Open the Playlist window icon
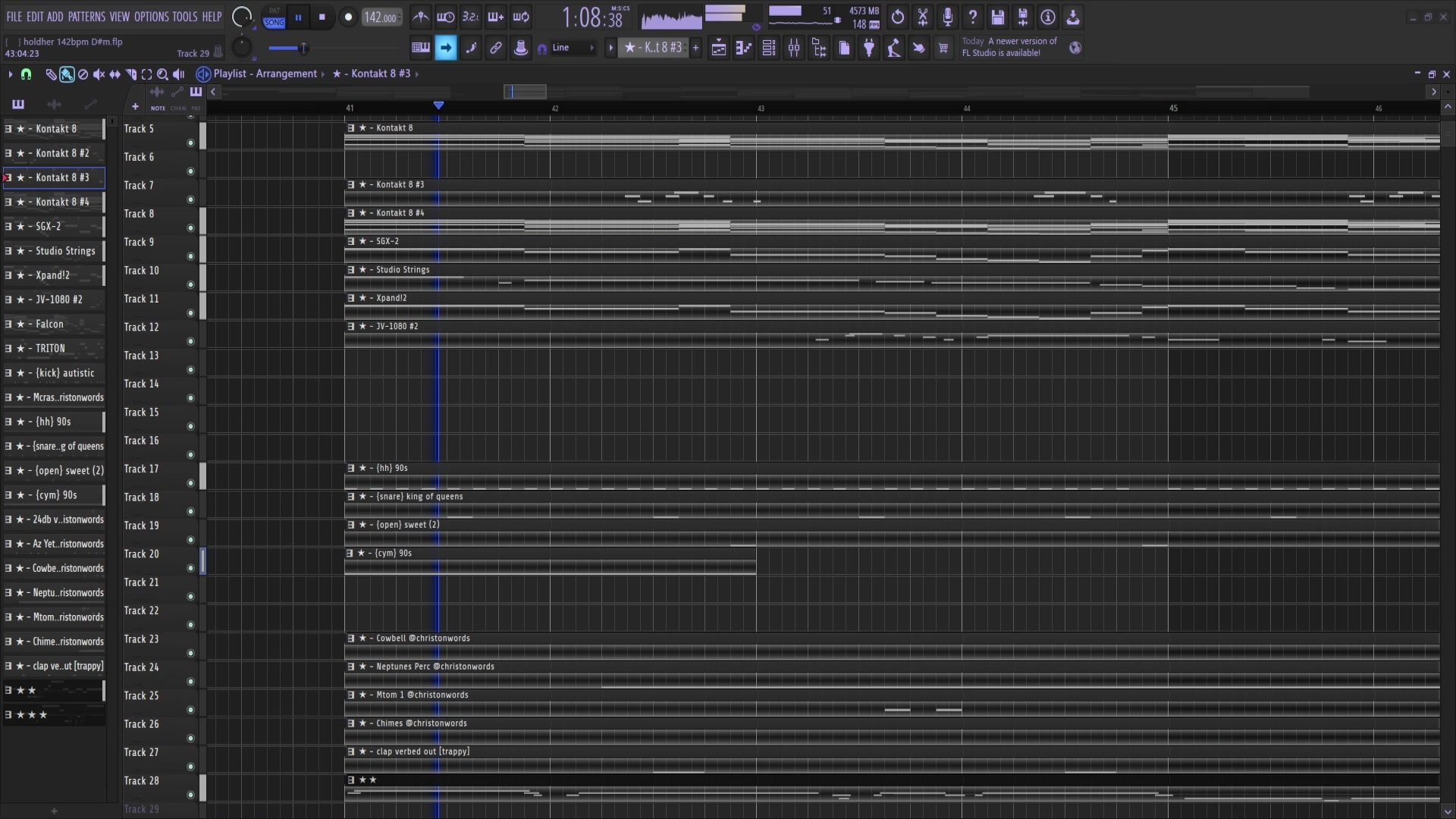1456x819 pixels. pyautogui.click(x=718, y=48)
